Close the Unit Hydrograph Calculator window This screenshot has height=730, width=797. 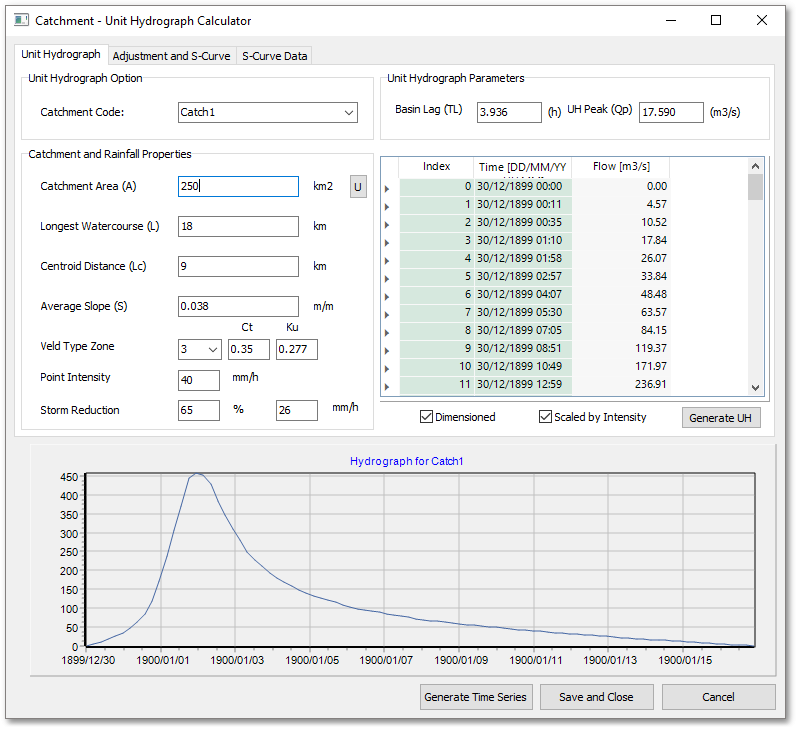(x=761, y=20)
